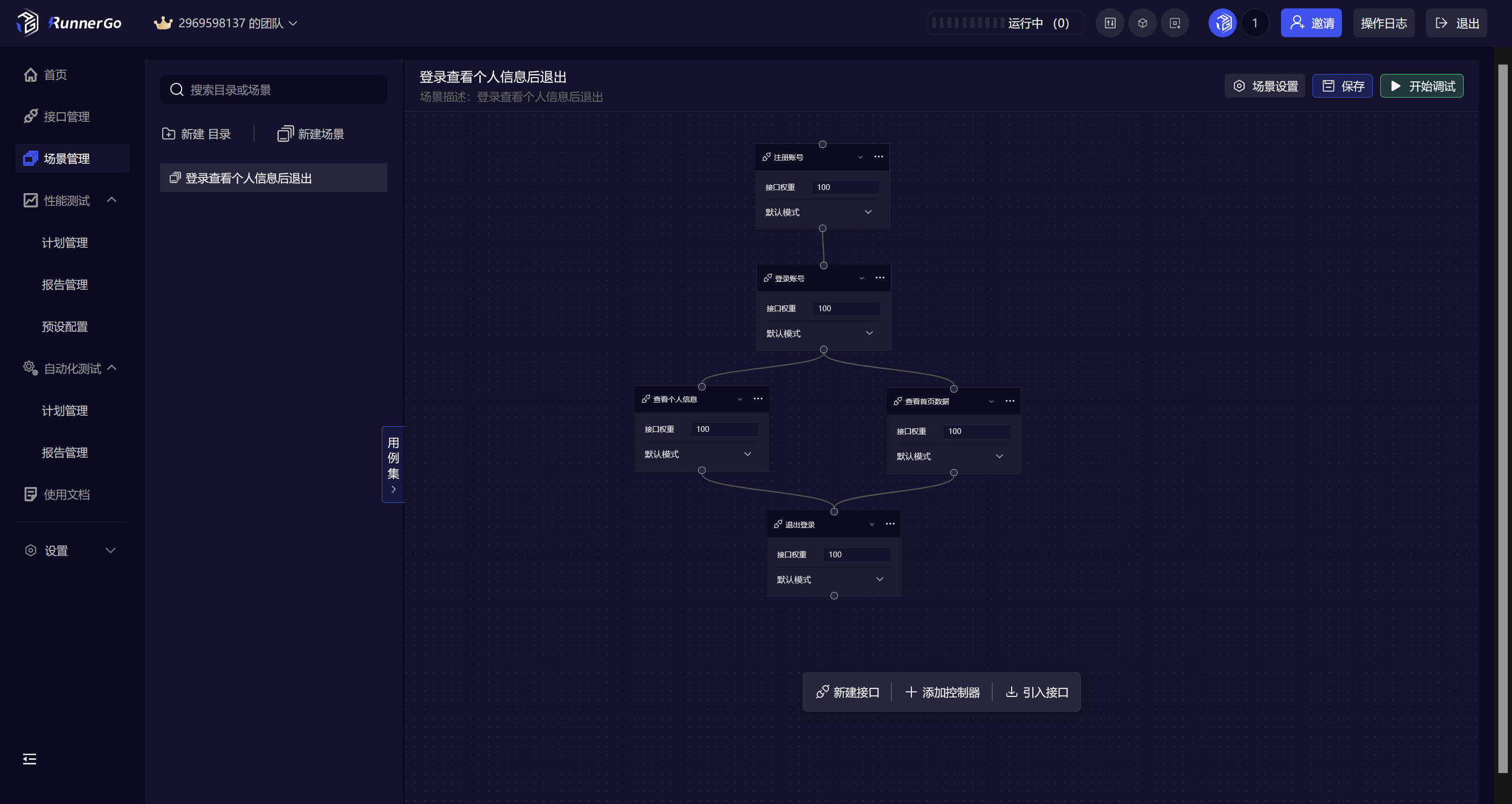Collapse the 注册账号 node
The height and width of the screenshot is (804, 1512).
(x=860, y=157)
